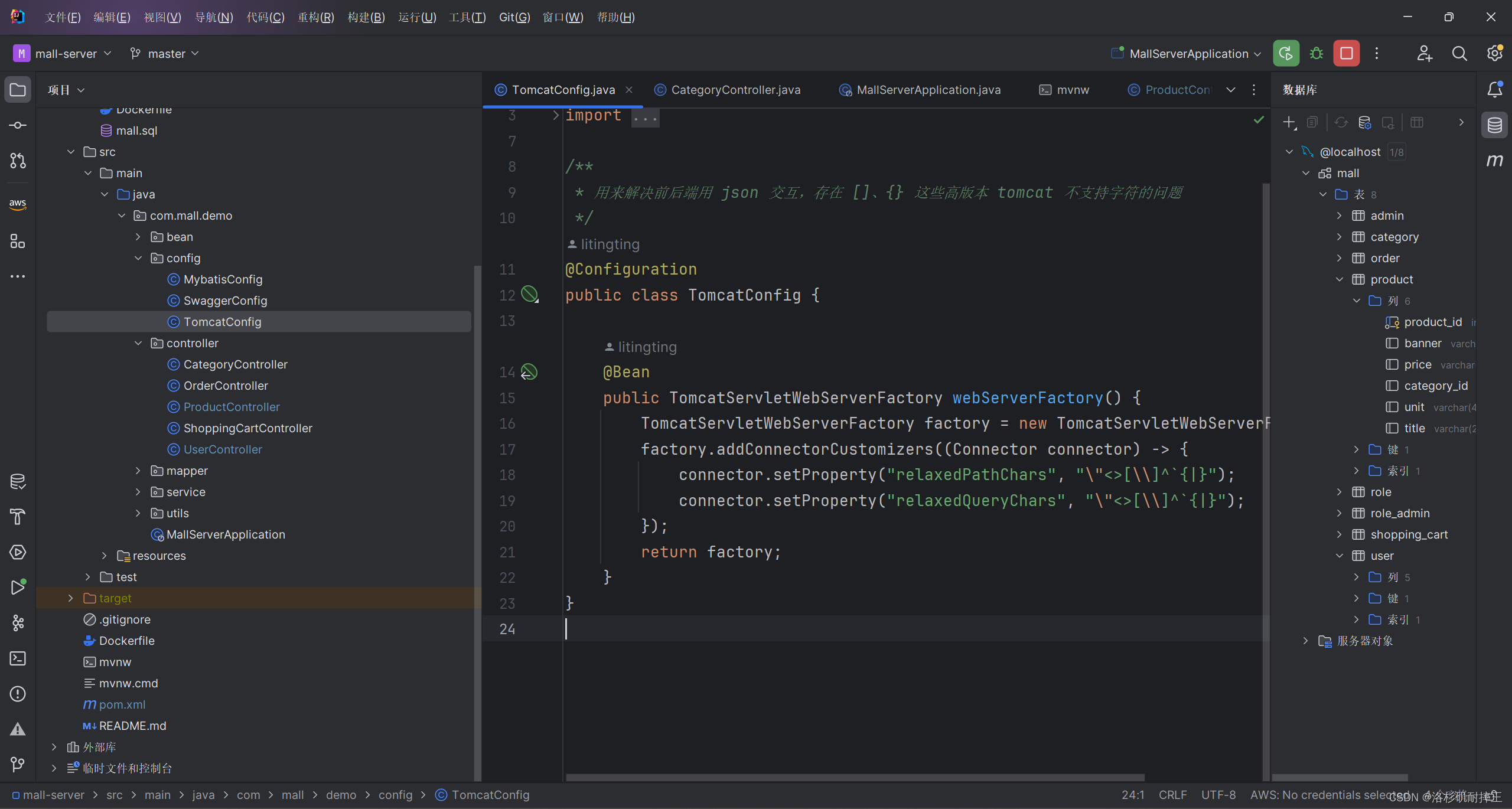Click the green inspection checkmark widget
1512x809 pixels.
click(x=1259, y=120)
